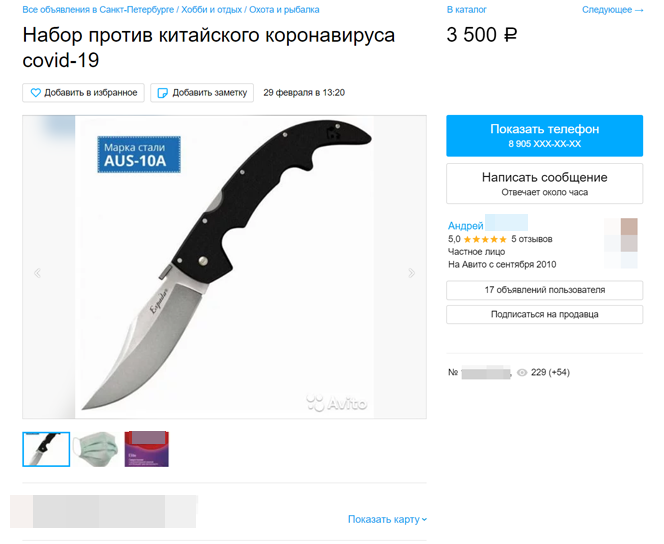Go to Следующее listing
The height and width of the screenshot is (544, 664).
(x=613, y=10)
